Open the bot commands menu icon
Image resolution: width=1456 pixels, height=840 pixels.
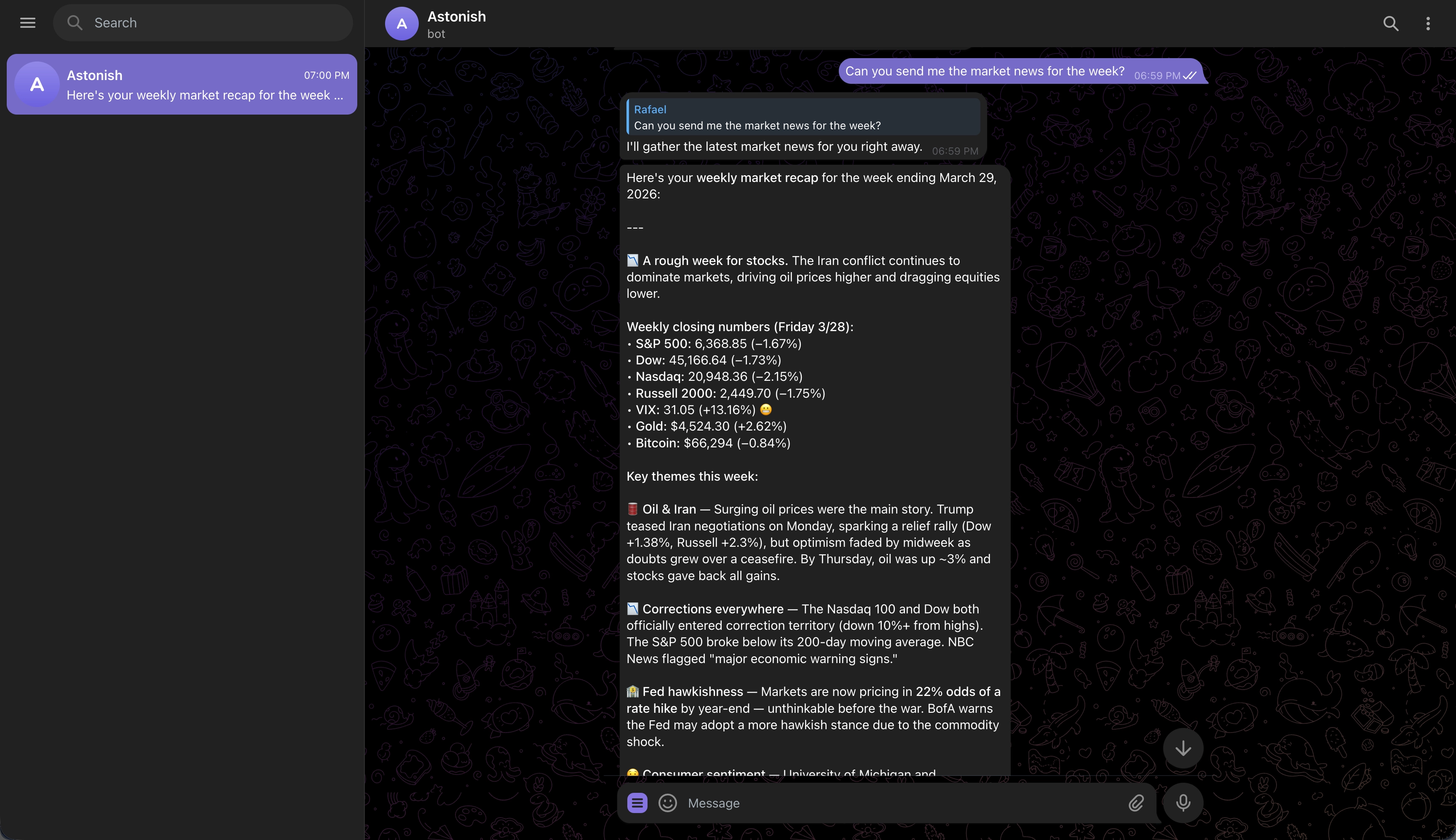click(637, 803)
